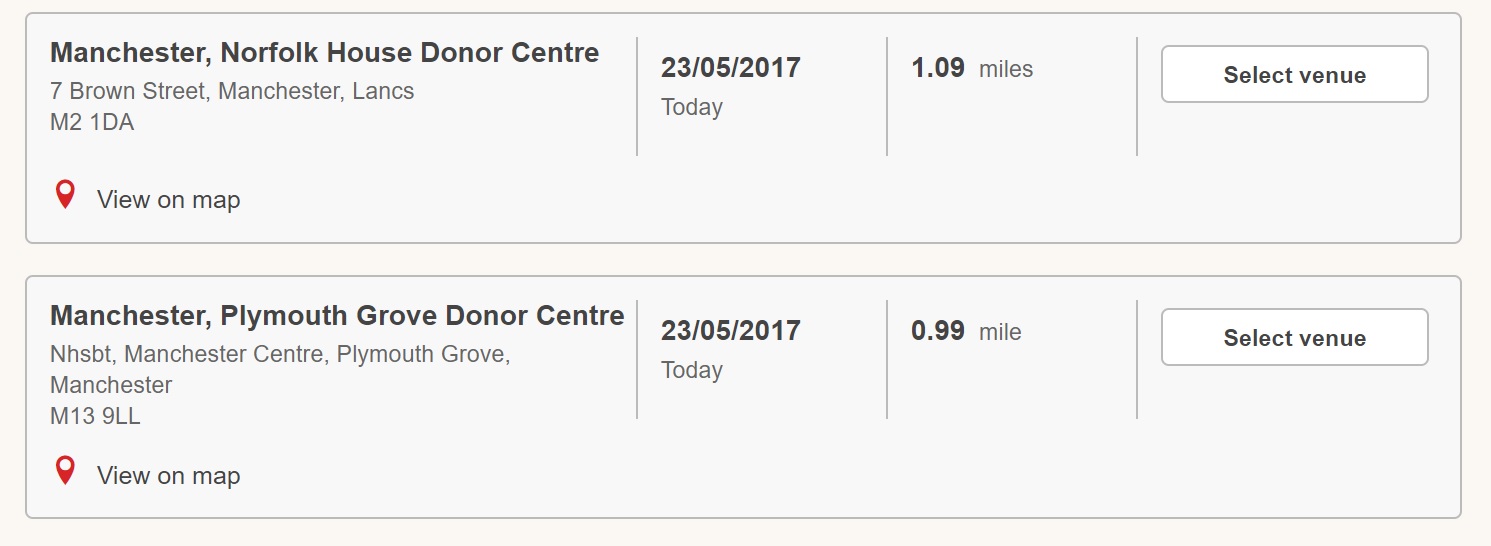Open View on map for Norfolk House
The height and width of the screenshot is (546, 1491).
[x=168, y=200]
